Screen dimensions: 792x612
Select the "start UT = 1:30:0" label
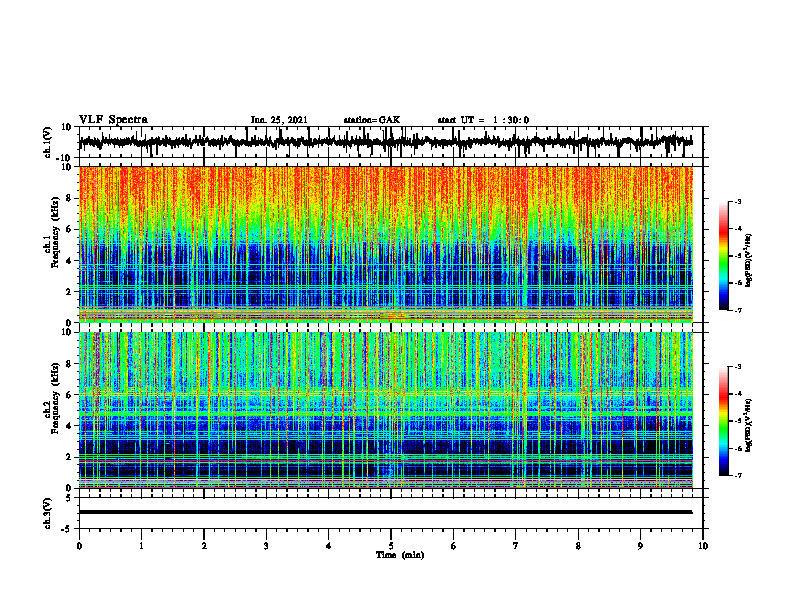click(483, 120)
